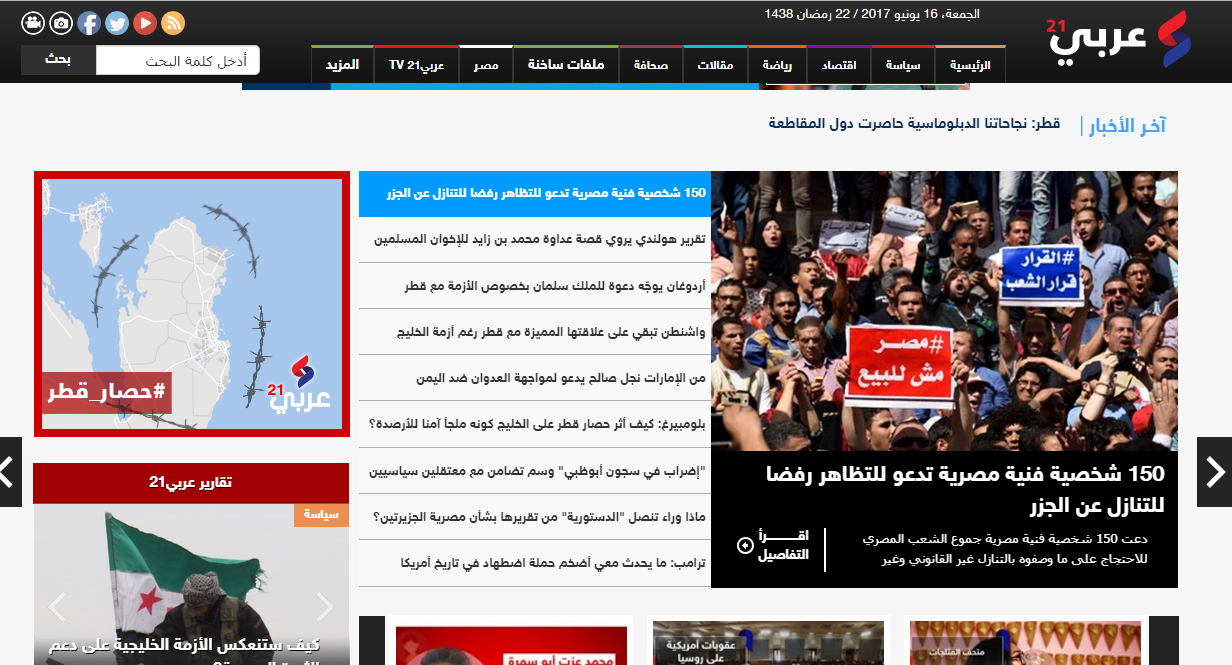Screen dimensions: 1232x665
Task: Click the search keyword input field
Action: [x=177, y=61]
